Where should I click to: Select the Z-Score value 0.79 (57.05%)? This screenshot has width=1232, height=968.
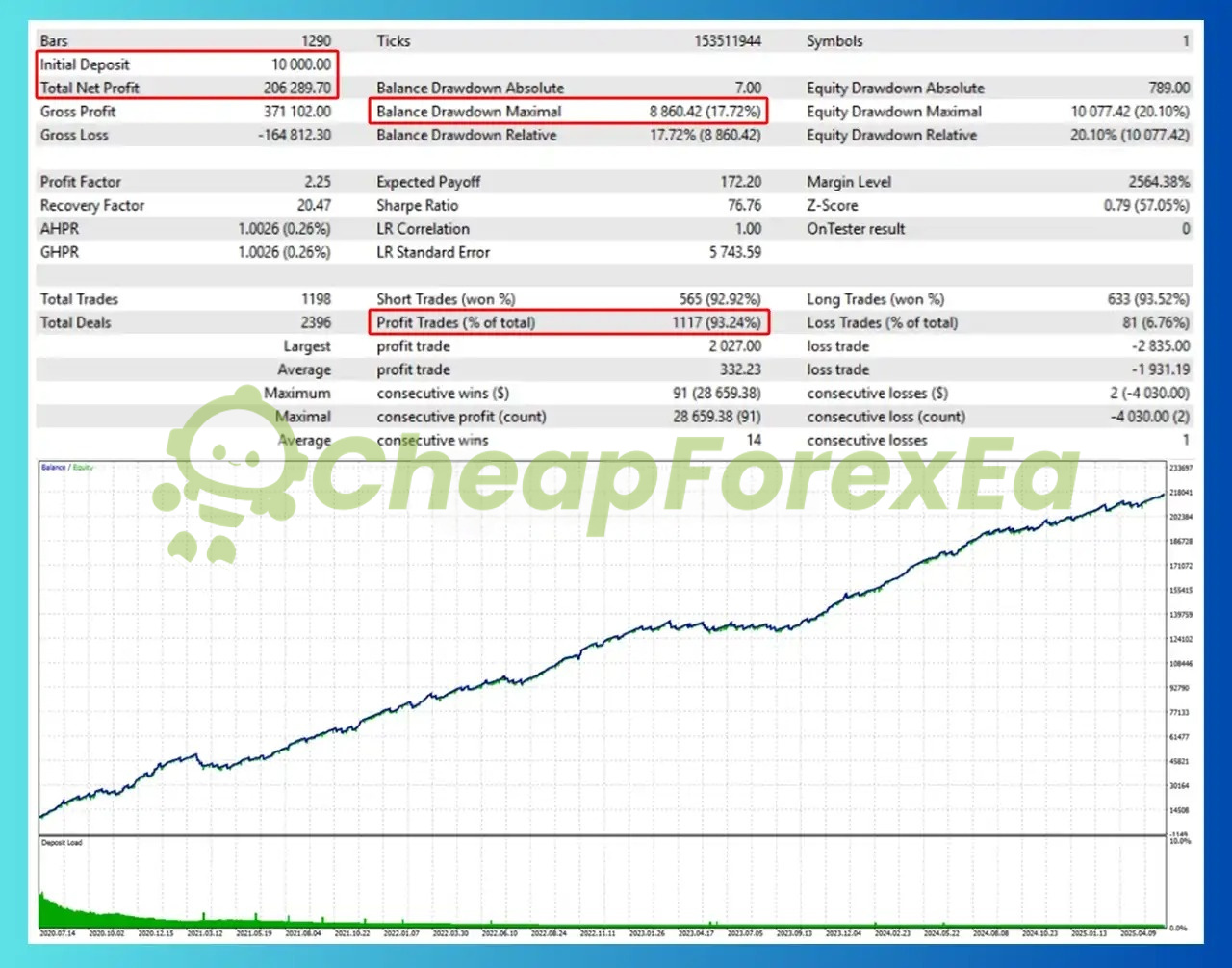point(1146,205)
